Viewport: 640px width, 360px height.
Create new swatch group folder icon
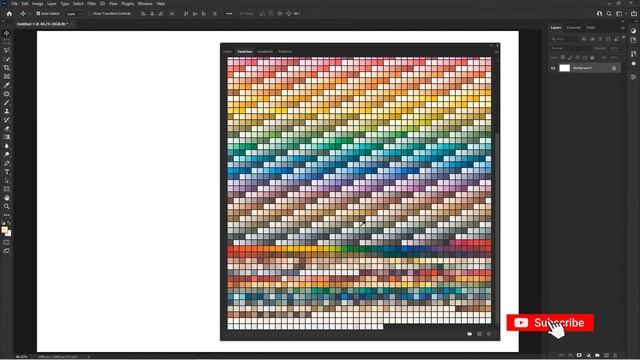point(469,334)
